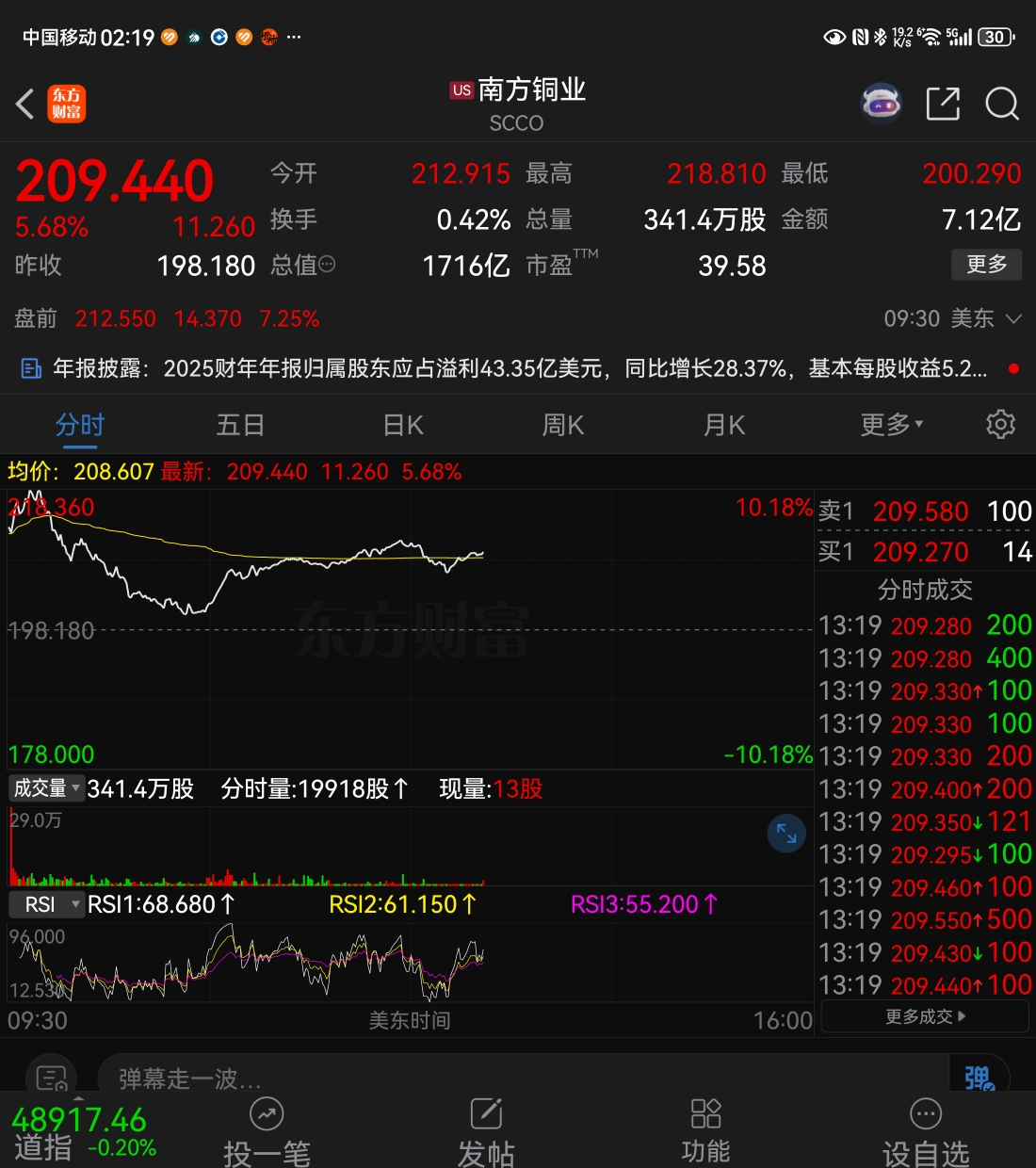Screen dimensions: 1036x1168
Task: Tap the 南方铜业 SCCO title
Action: point(517,104)
